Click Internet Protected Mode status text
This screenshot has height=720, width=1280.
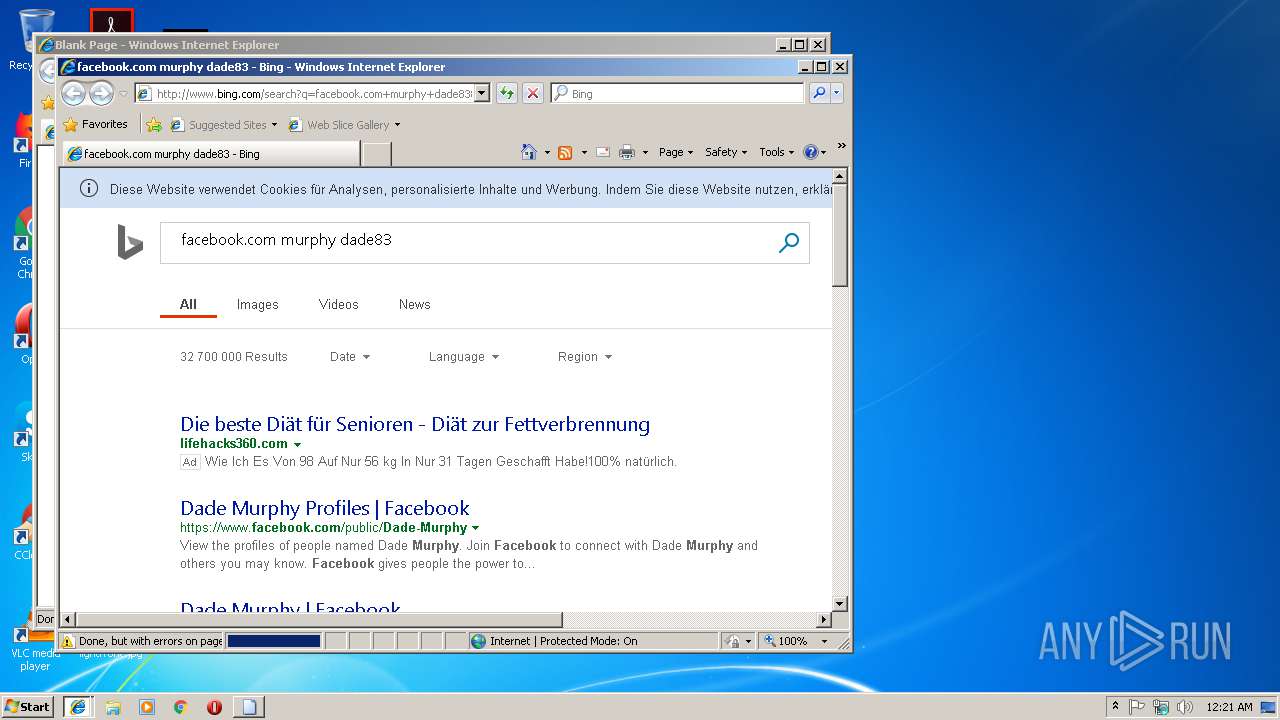click(x=564, y=642)
